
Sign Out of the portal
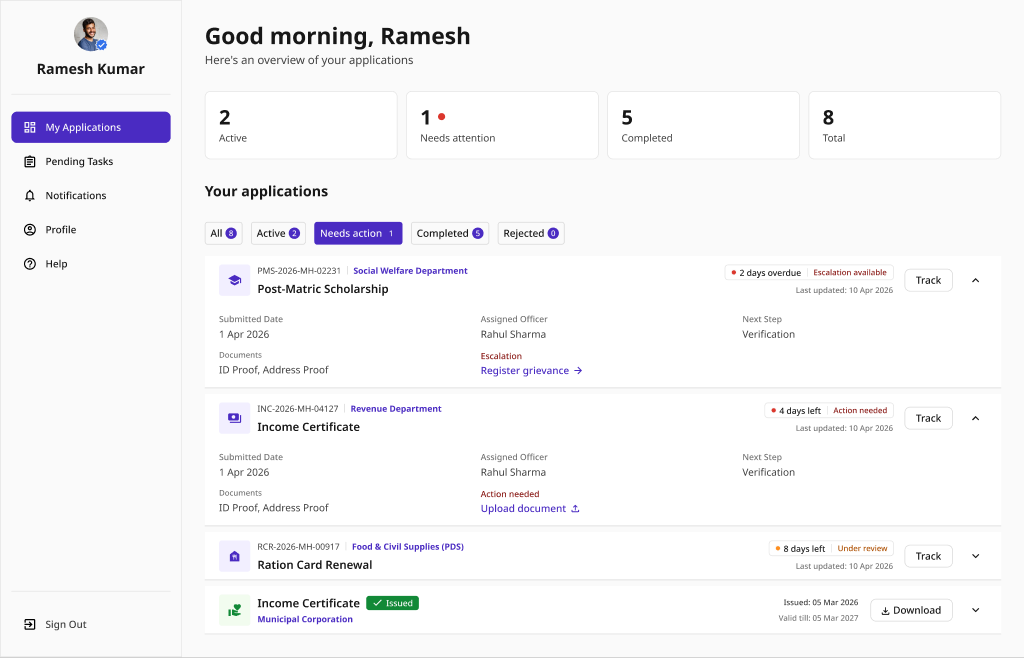pos(91,624)
